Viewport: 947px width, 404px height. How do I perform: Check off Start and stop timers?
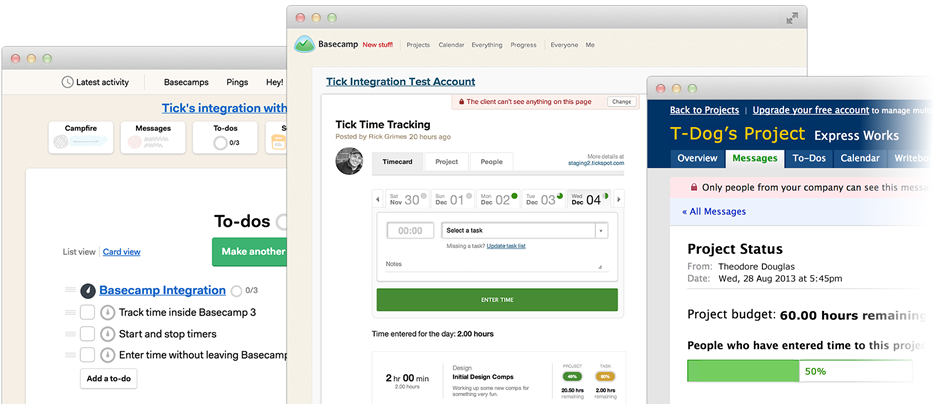[88, 333]
